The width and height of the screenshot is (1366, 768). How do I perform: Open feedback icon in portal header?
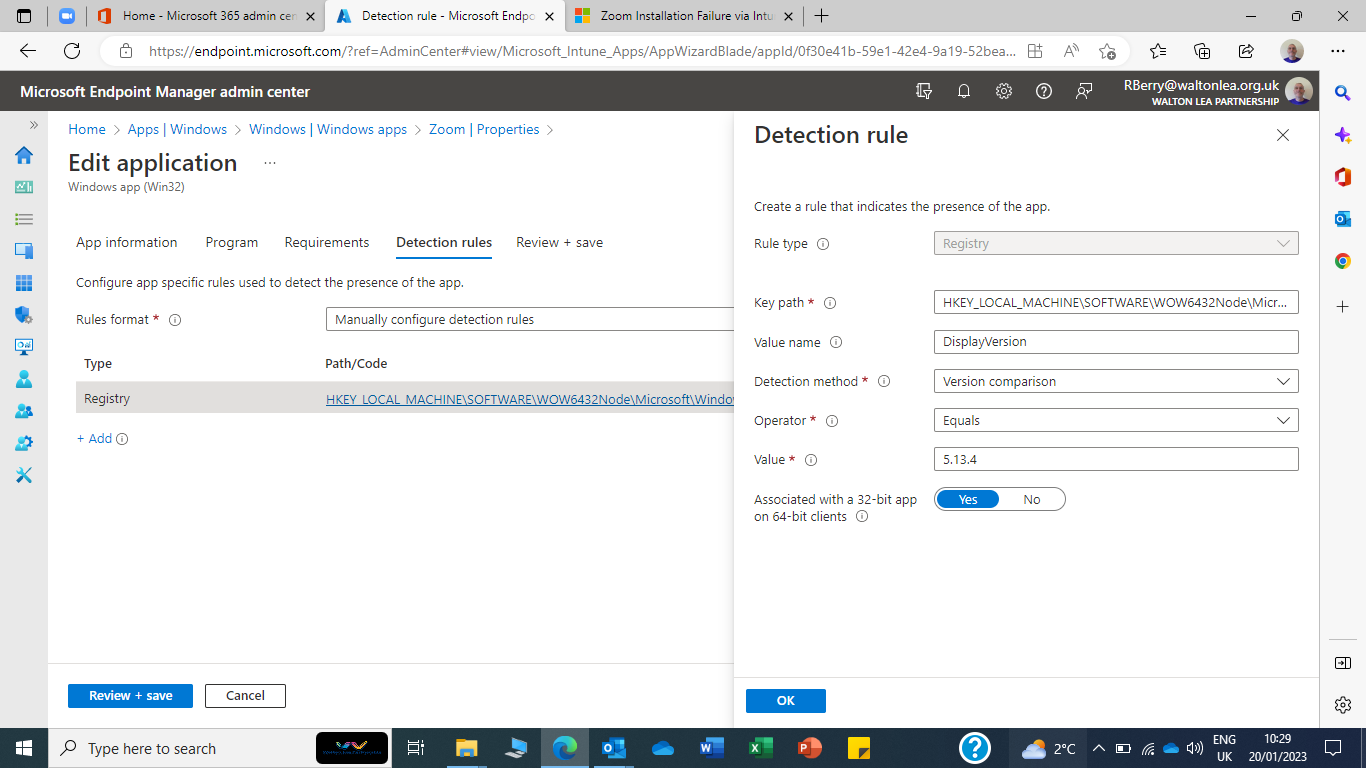(1084, 91)
